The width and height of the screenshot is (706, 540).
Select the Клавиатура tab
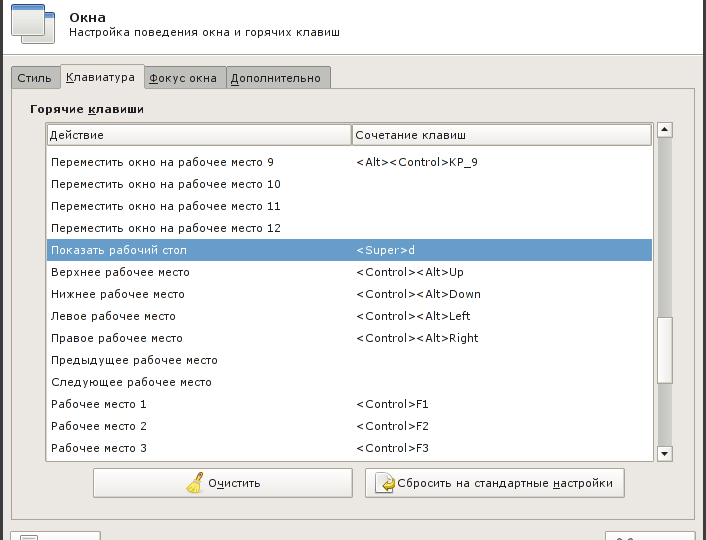tap(100, 77)
